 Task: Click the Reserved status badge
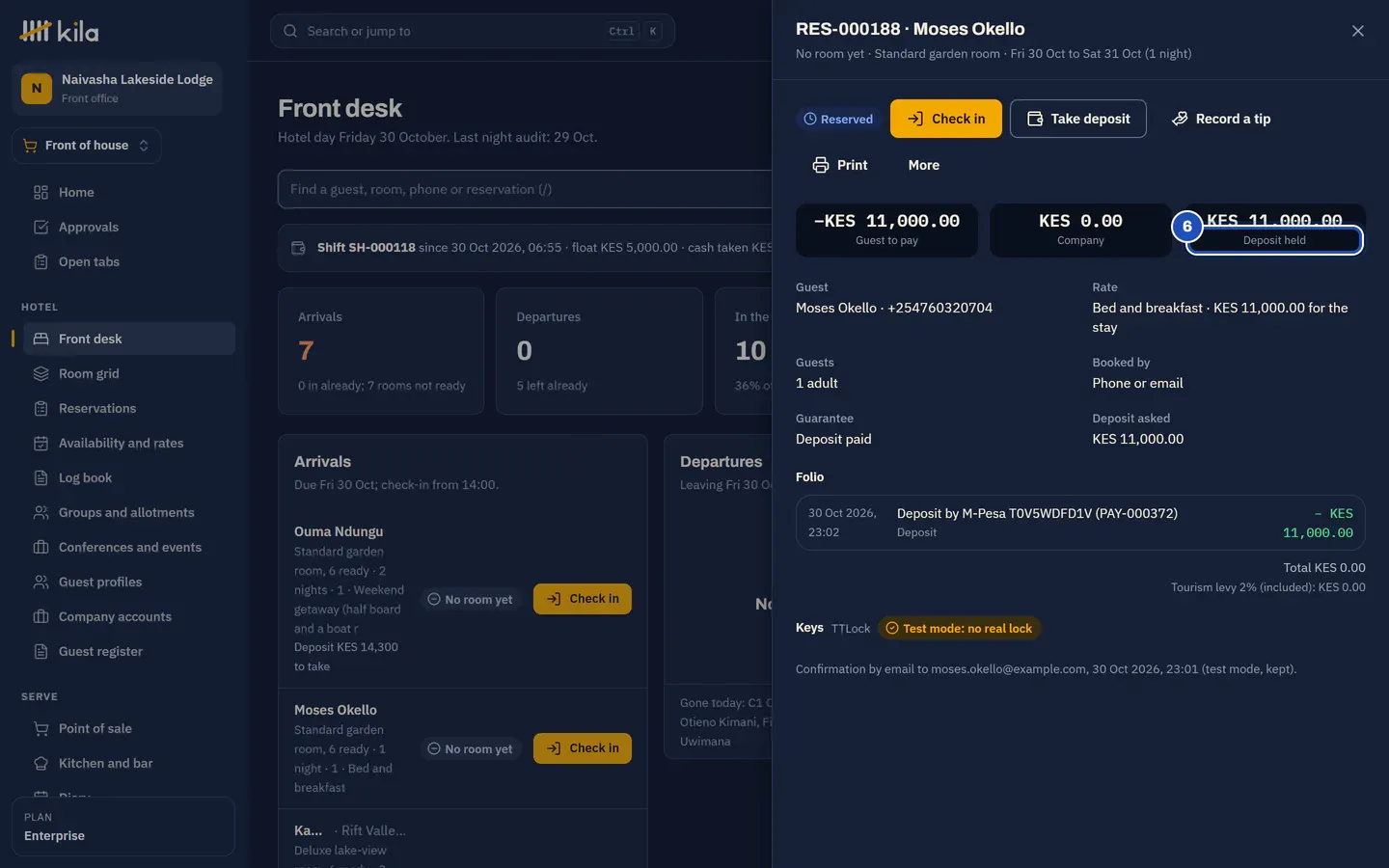(x=838, y=119)
